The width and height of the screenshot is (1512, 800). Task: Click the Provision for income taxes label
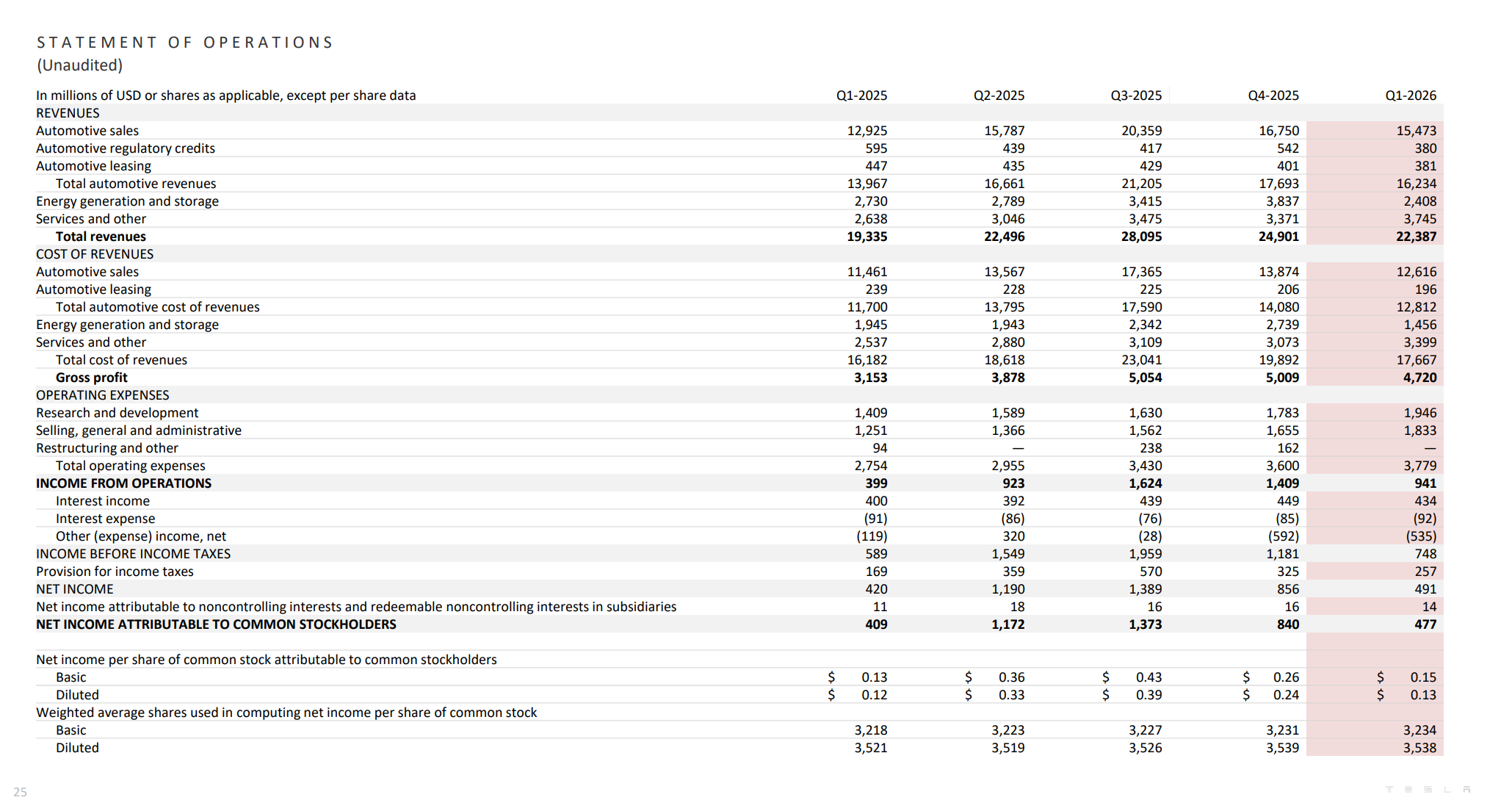tap(115, 572)
